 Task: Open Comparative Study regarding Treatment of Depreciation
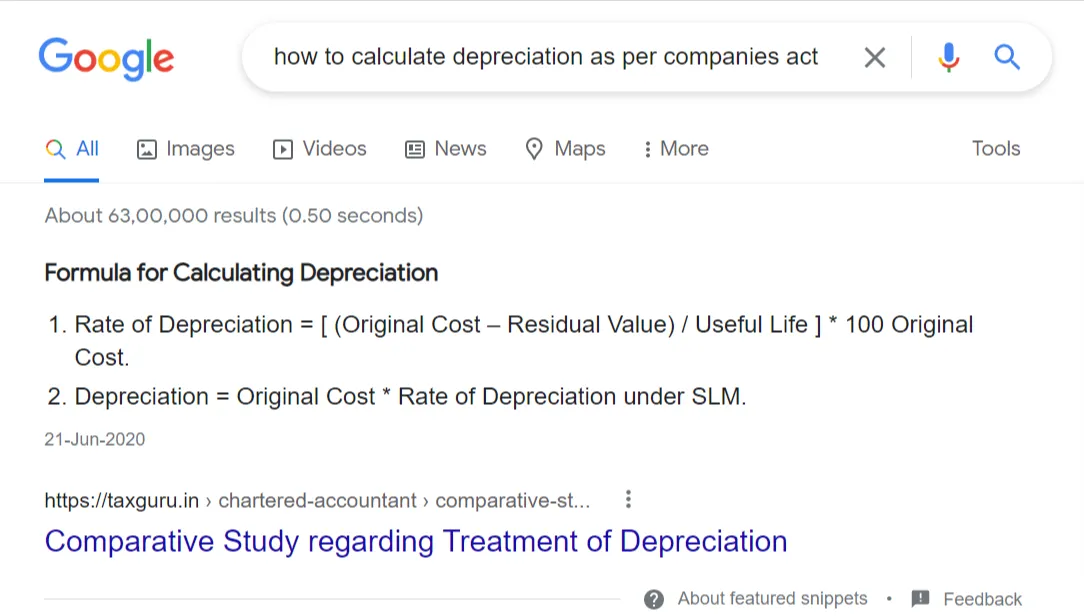tap(416, 542)
